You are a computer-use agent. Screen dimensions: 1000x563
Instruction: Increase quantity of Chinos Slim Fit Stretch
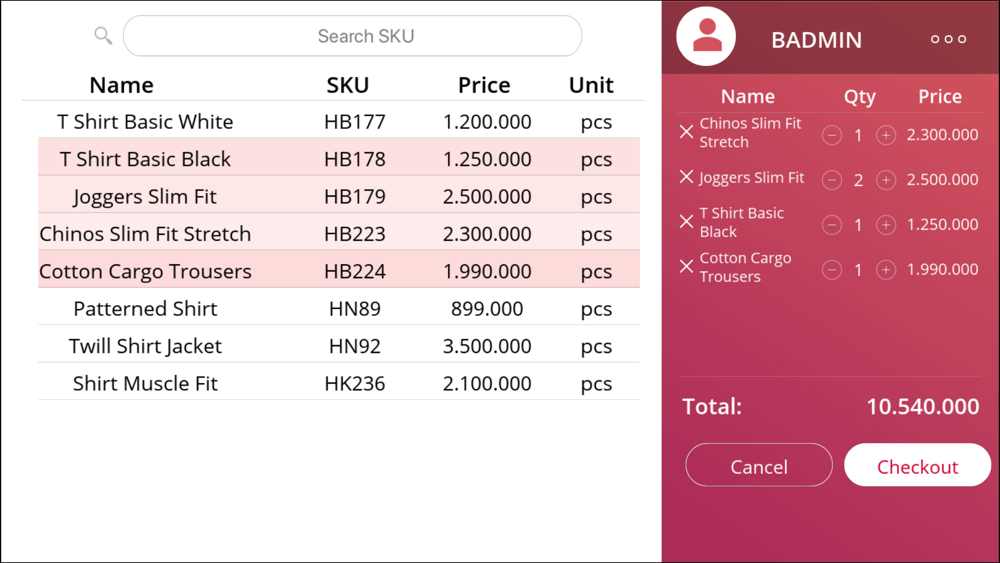886,135
